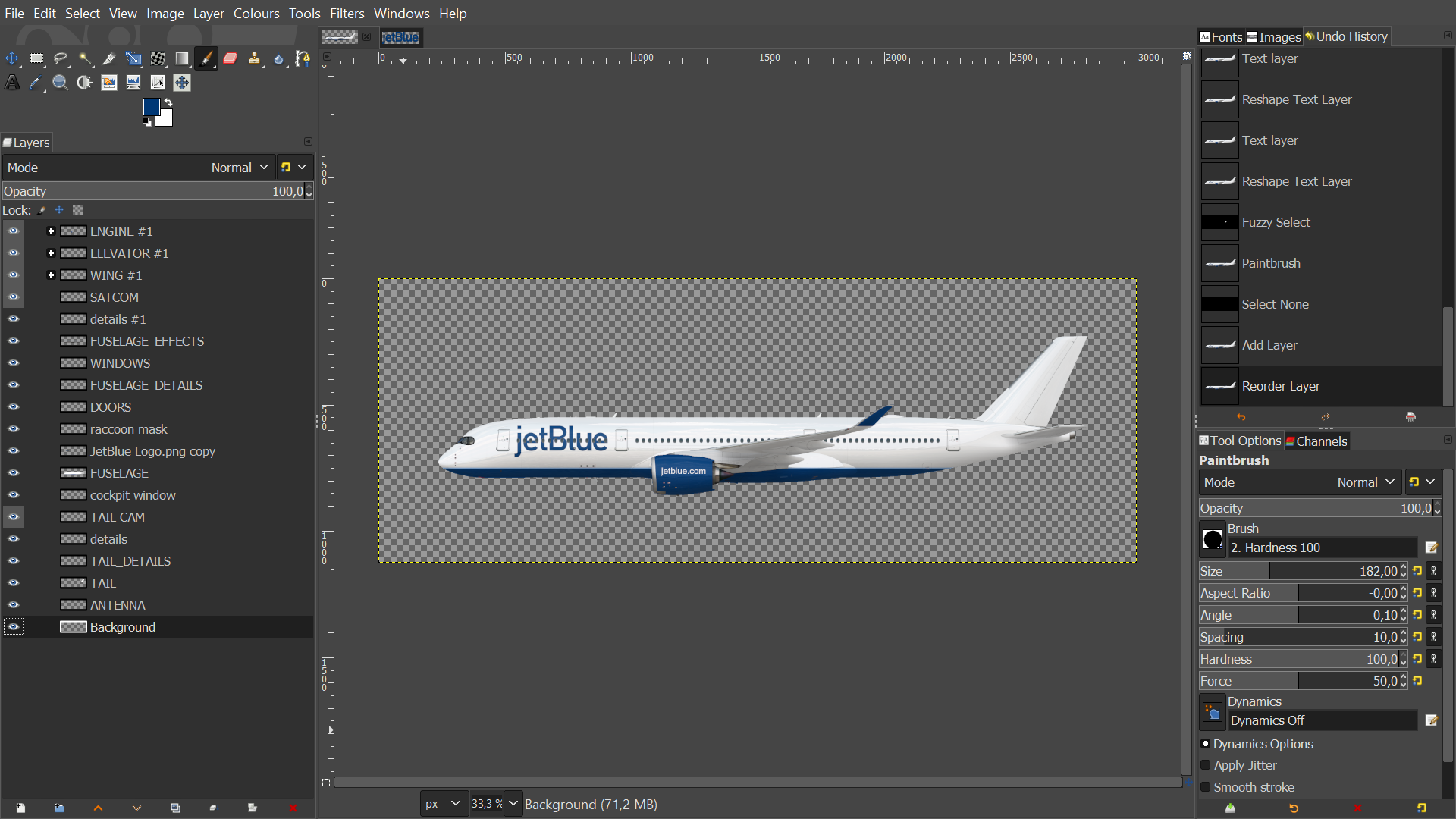Viewport: 1456px width, 819px height.
Task: Open Layers panel tab configuration menu
Action: pos(308,142)
